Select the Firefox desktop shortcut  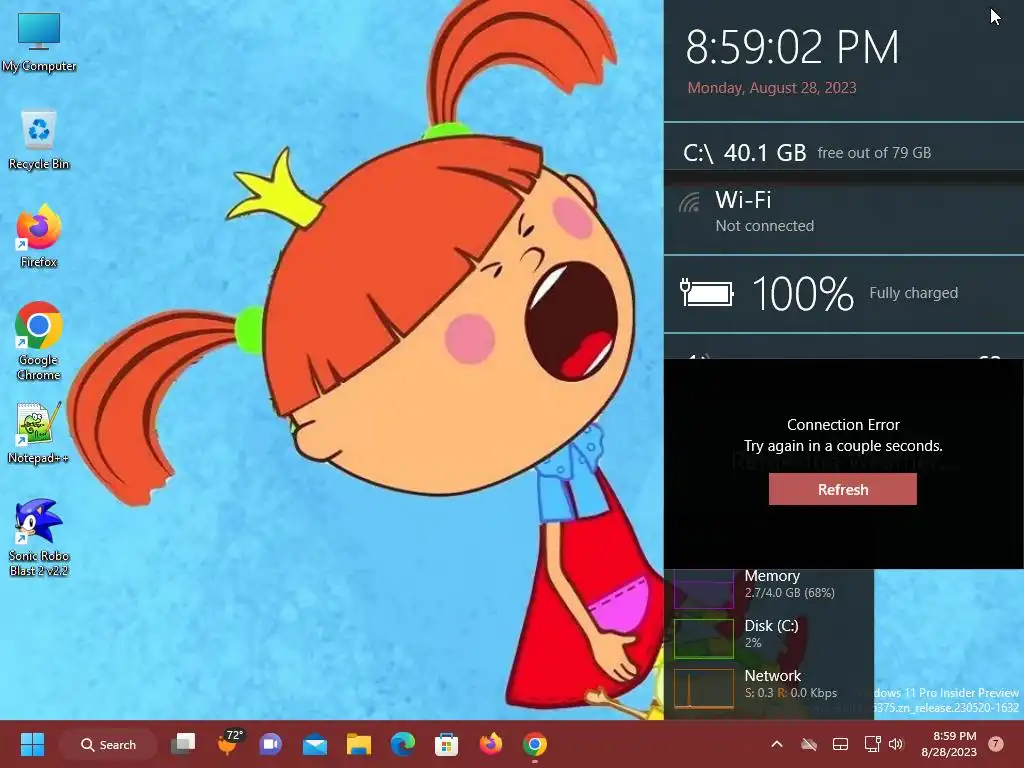click(x=39, y=237)
